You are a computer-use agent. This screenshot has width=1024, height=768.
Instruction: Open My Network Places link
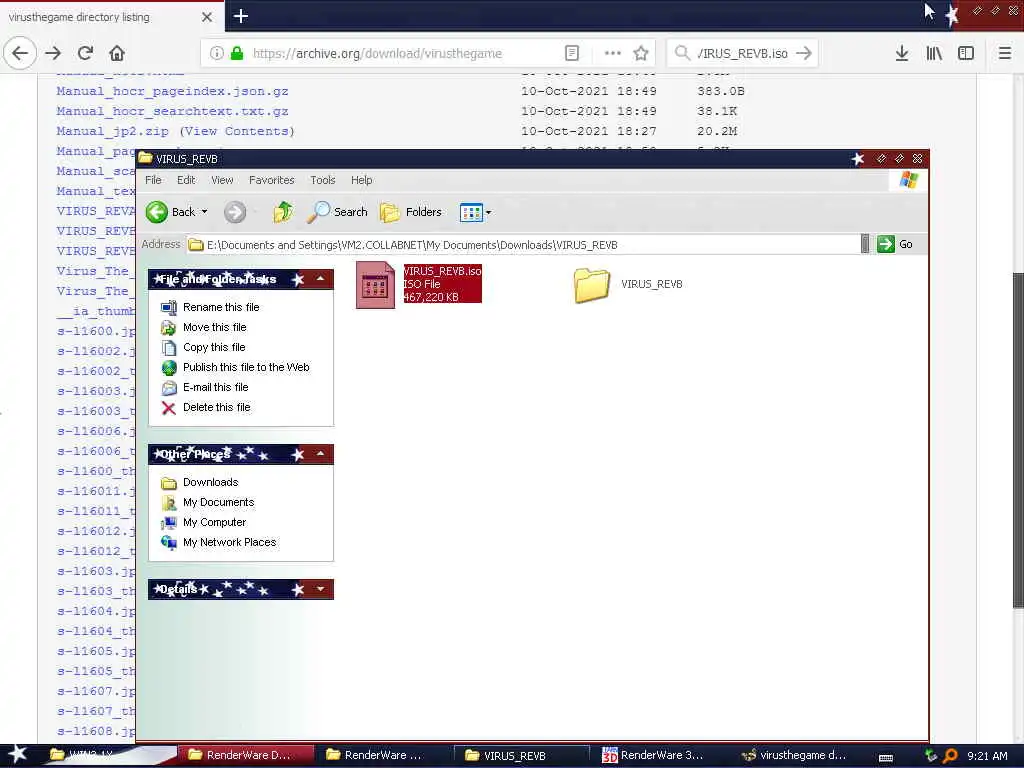[229, 542]
